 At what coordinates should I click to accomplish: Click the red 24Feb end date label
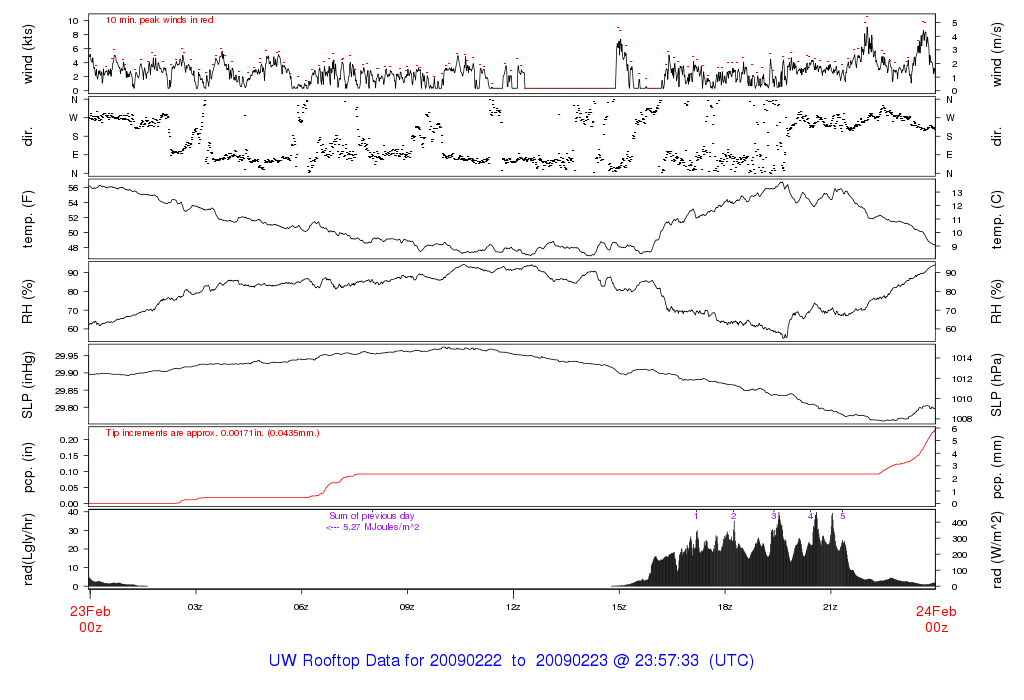point(936,611)
